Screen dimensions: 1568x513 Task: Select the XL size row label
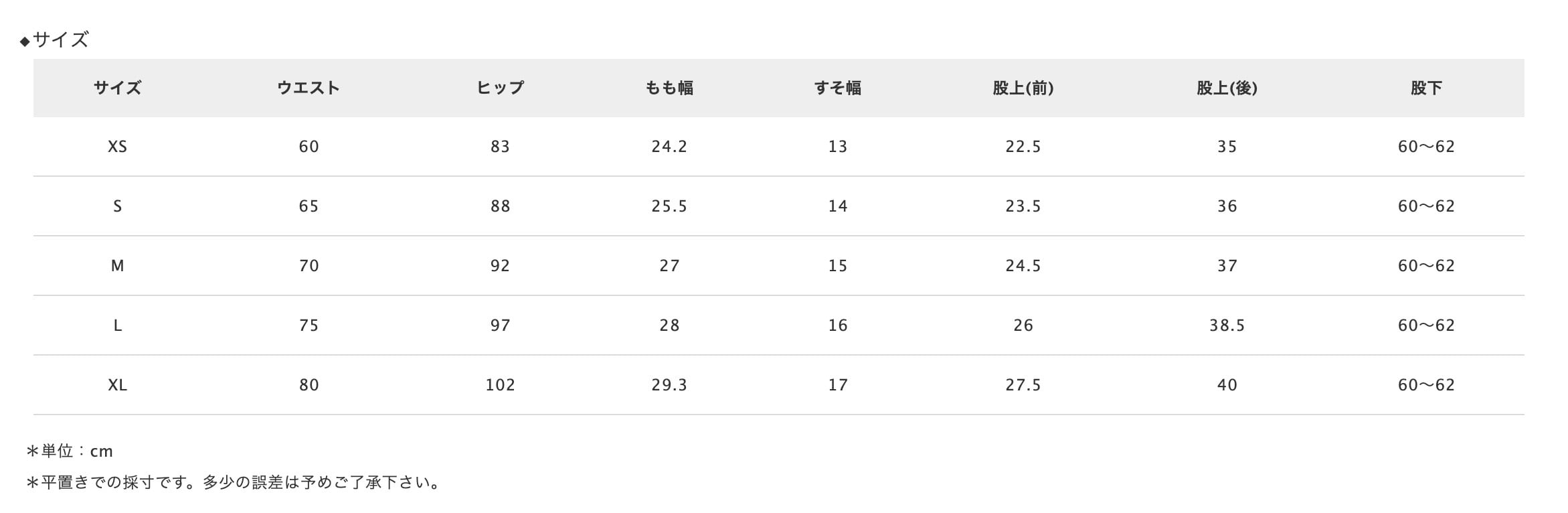(x=117, y=385)
